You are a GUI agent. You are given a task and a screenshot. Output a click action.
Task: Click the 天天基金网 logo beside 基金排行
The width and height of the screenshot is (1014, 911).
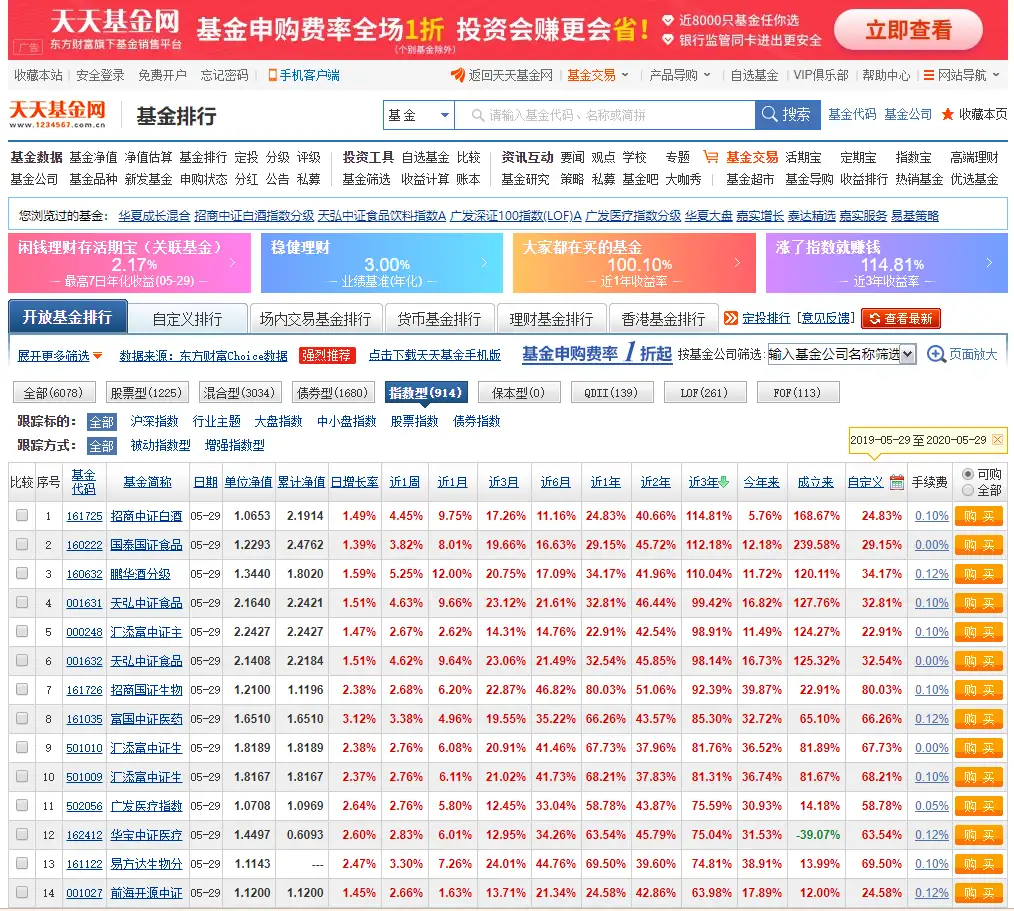58,114
